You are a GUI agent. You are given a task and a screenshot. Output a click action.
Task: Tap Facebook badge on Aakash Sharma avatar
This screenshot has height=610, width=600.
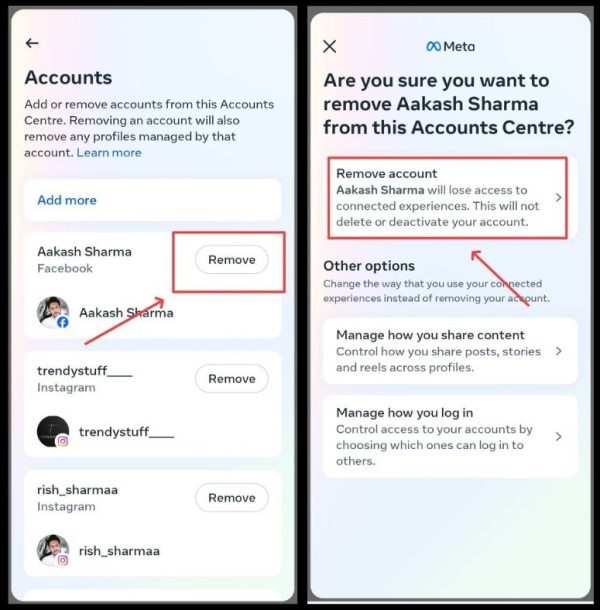(x=63, y=322)
